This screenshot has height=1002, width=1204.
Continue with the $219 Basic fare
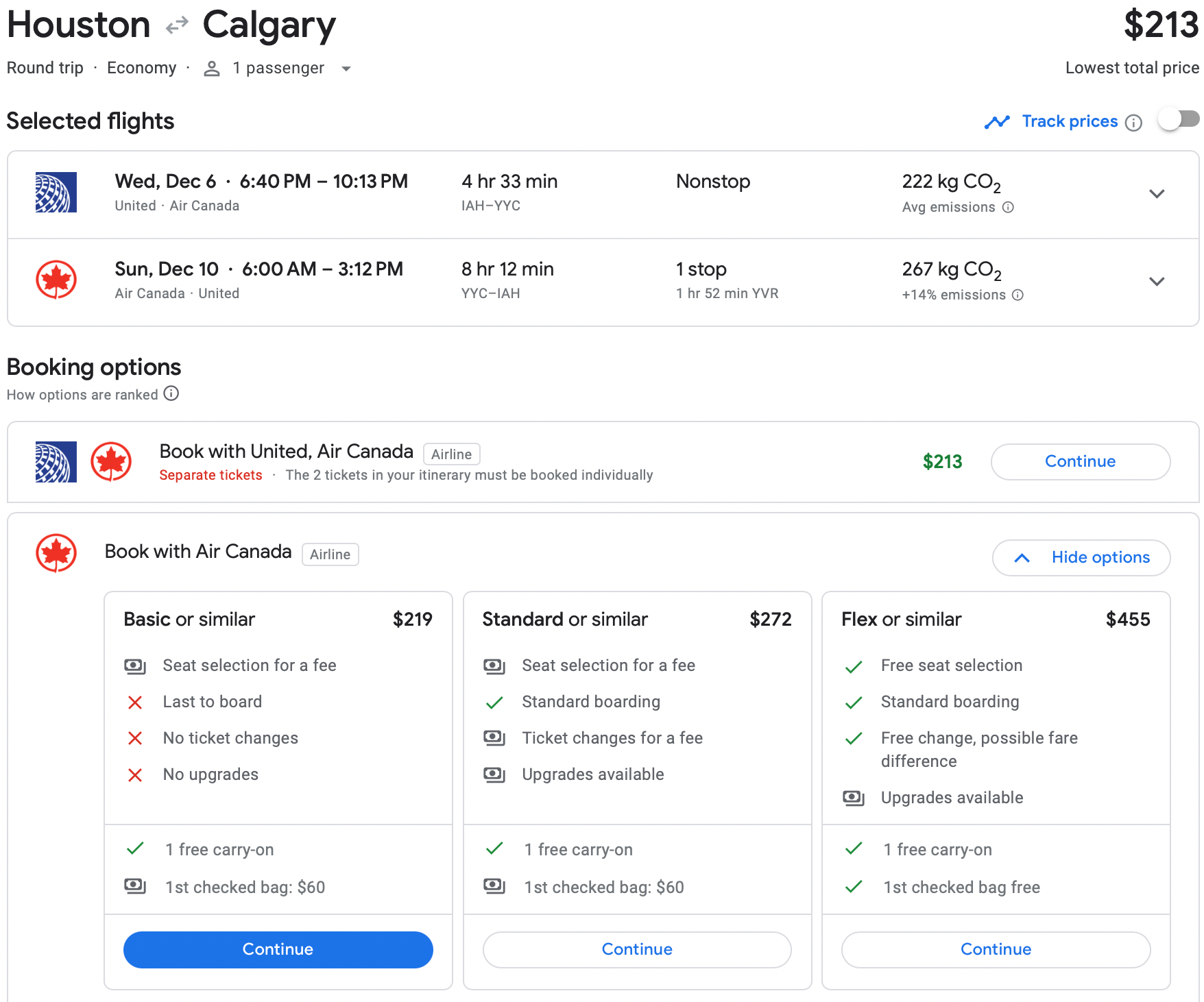click(278, 949)
